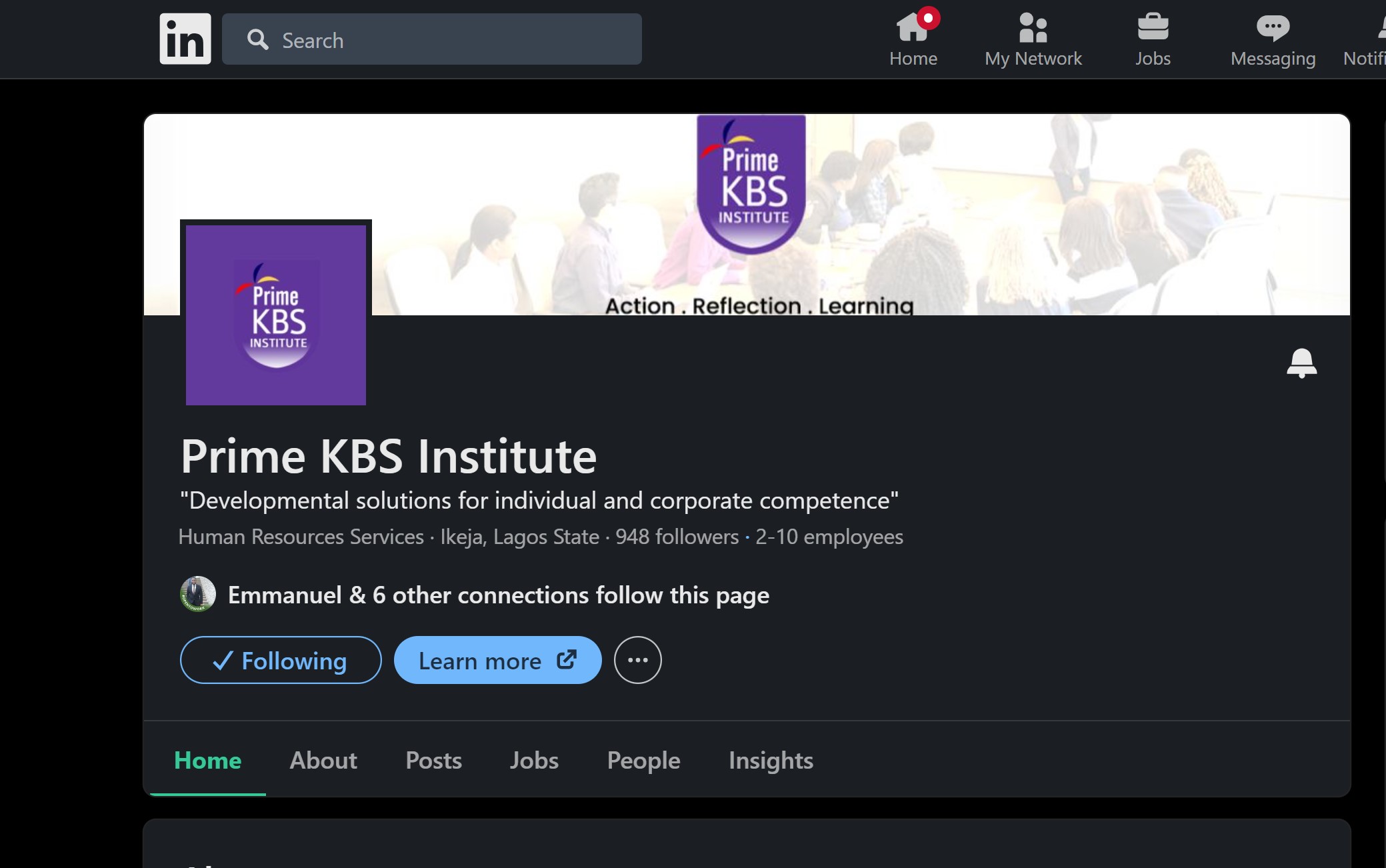Image resolution: width=1386 pixels, height=868 pixels.
Task: Click the page notification bell icon
Action: tap(1301, 363)
